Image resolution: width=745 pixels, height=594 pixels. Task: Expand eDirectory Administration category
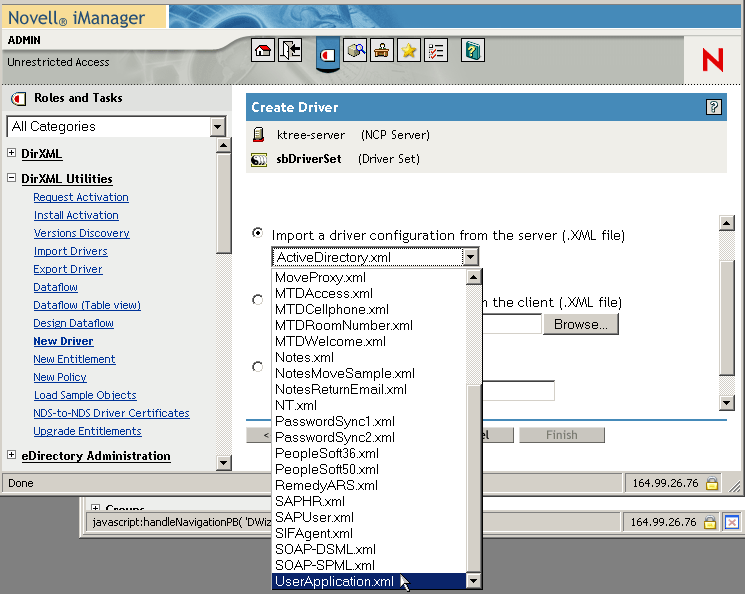pos(11,454)
